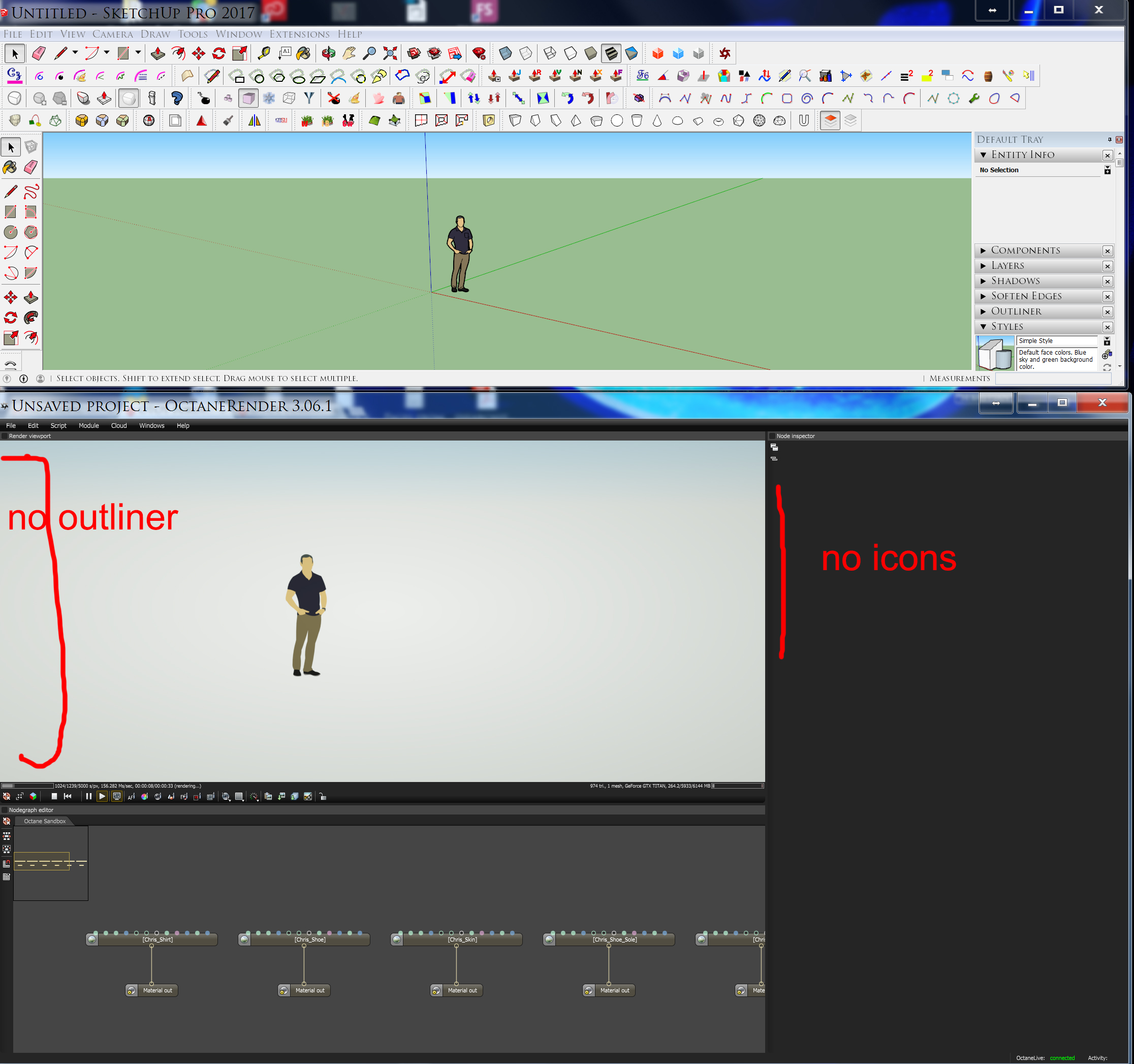The height and width of the screenshot is (1064, 1134).
Task: Click the auto focus picker icon
Action: [131, 796]
